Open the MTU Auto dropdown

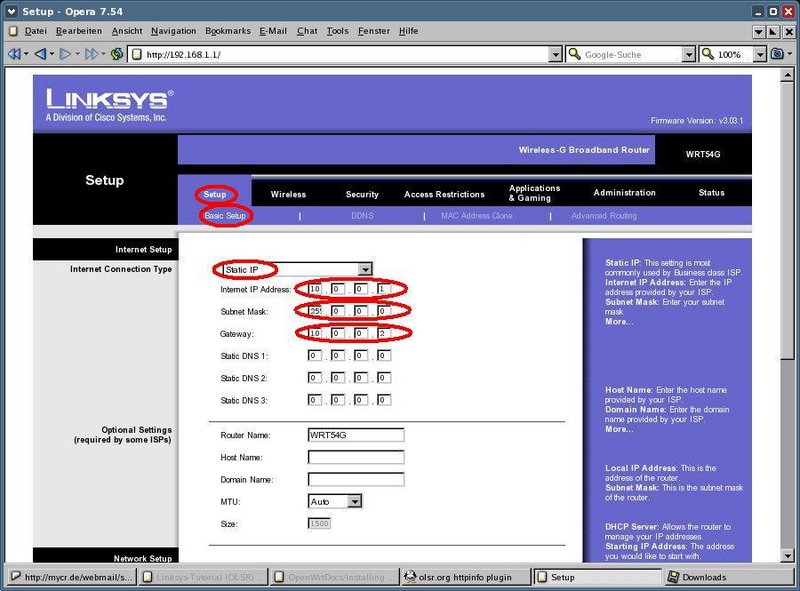point(355,502)
